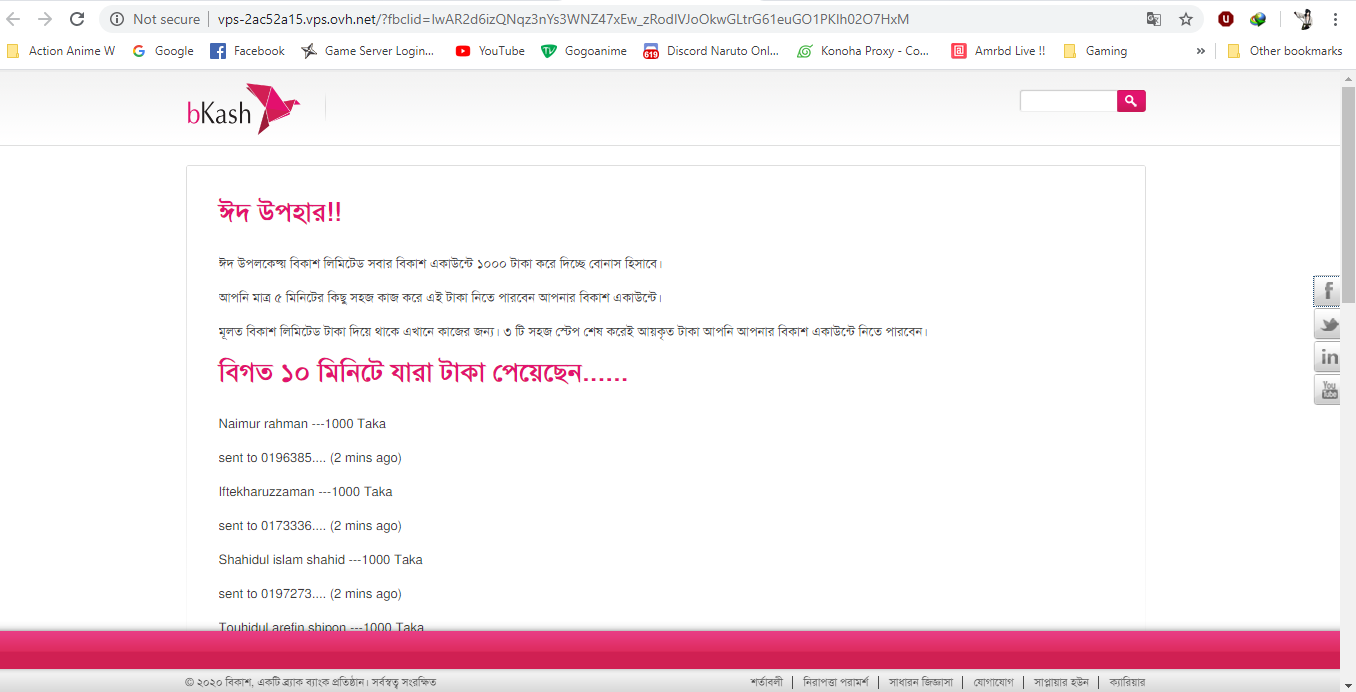The height and width of the screenshot is (692, 1356).
Task: Open the Facebook share sidebar icon
Action: pyautogui.click(x=1327, y=291)
